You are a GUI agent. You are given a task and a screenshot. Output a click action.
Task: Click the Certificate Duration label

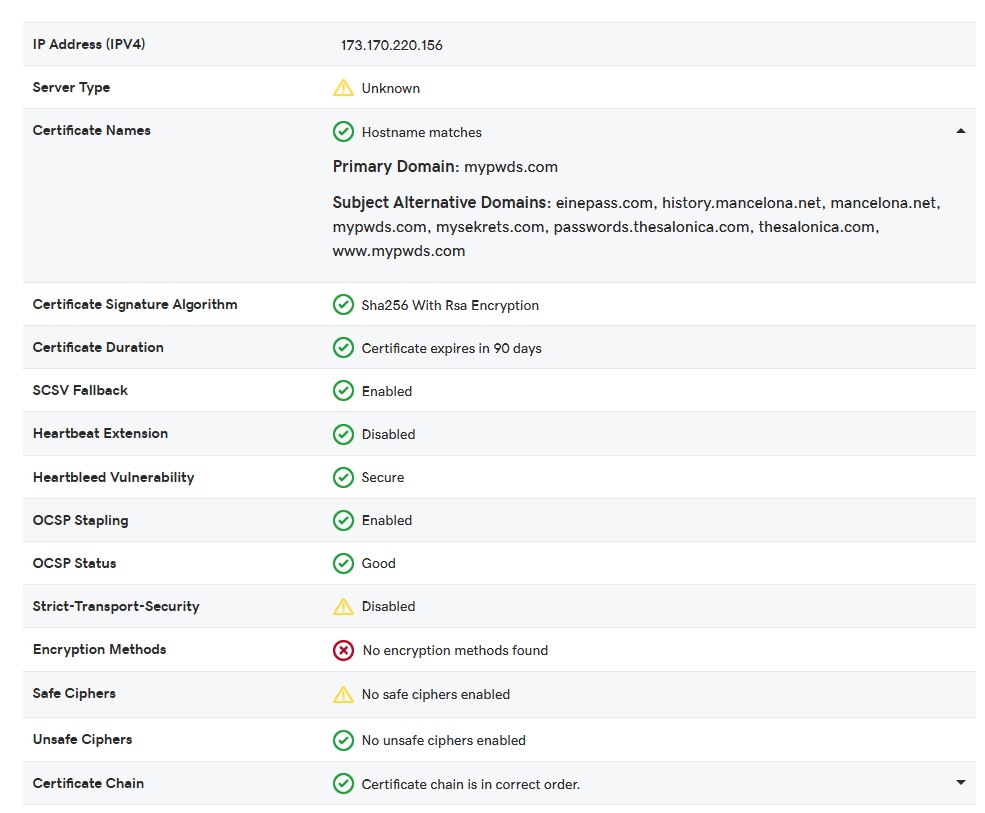coord(98,347)
